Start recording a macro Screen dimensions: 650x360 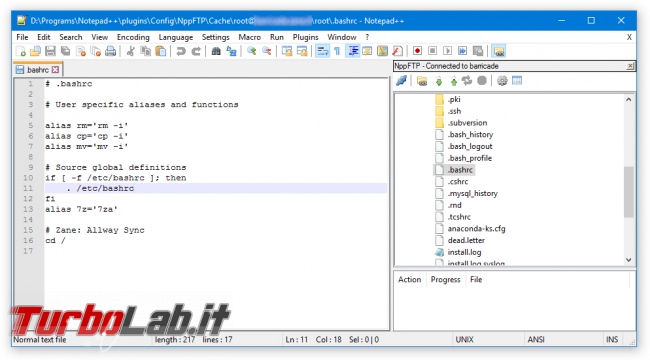pyautogui.click(x=417, y=51)
